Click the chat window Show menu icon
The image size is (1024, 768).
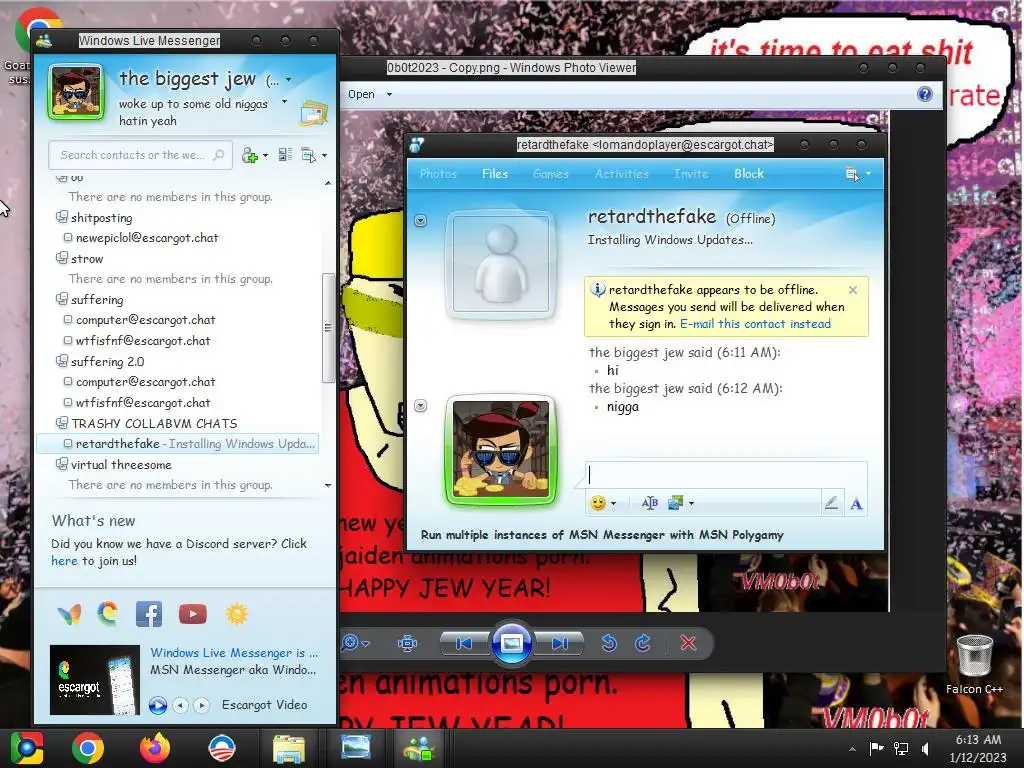click(852, 174)
